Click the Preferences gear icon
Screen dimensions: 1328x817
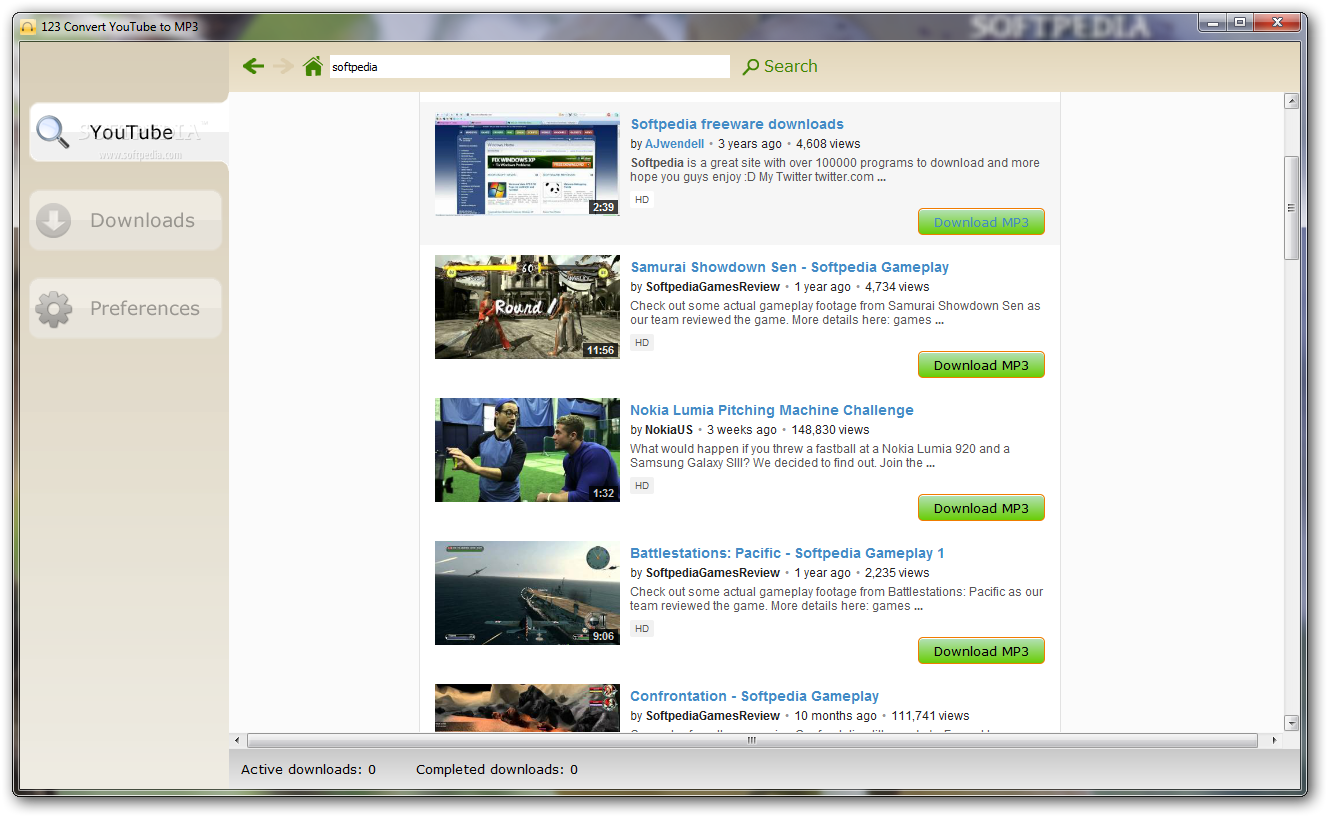point(53,309)
